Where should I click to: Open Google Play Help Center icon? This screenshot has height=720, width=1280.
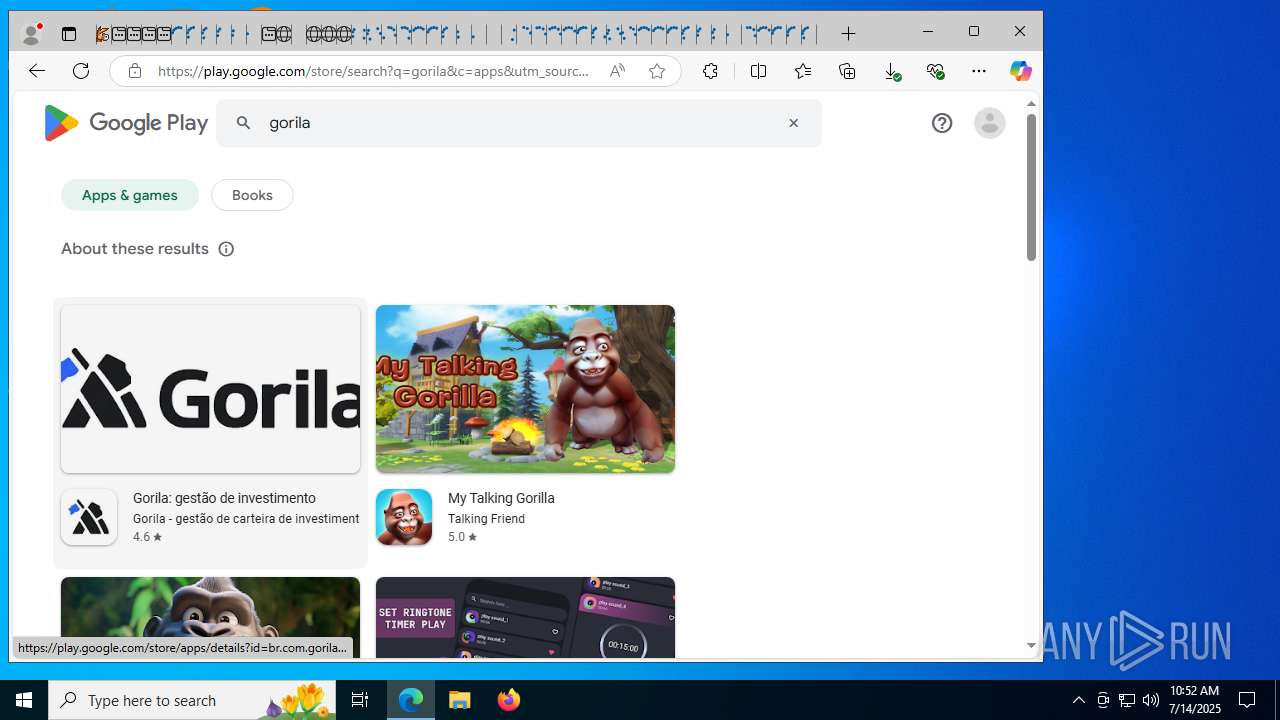[x=942, y=123]
